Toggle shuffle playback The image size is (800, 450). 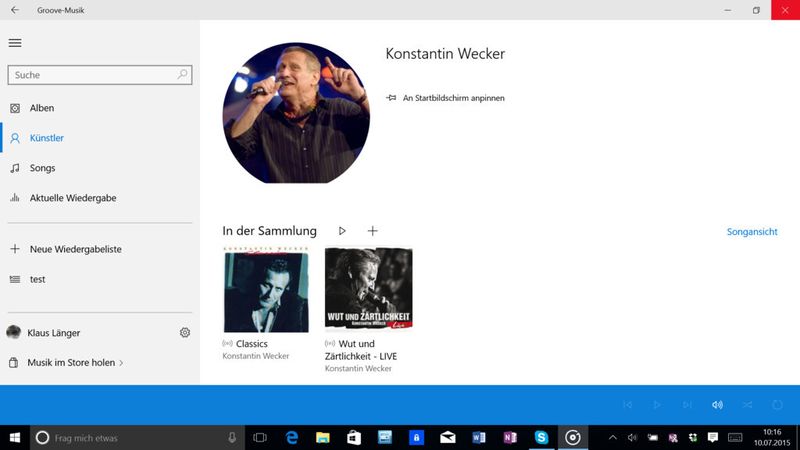[x=747, y=405]
